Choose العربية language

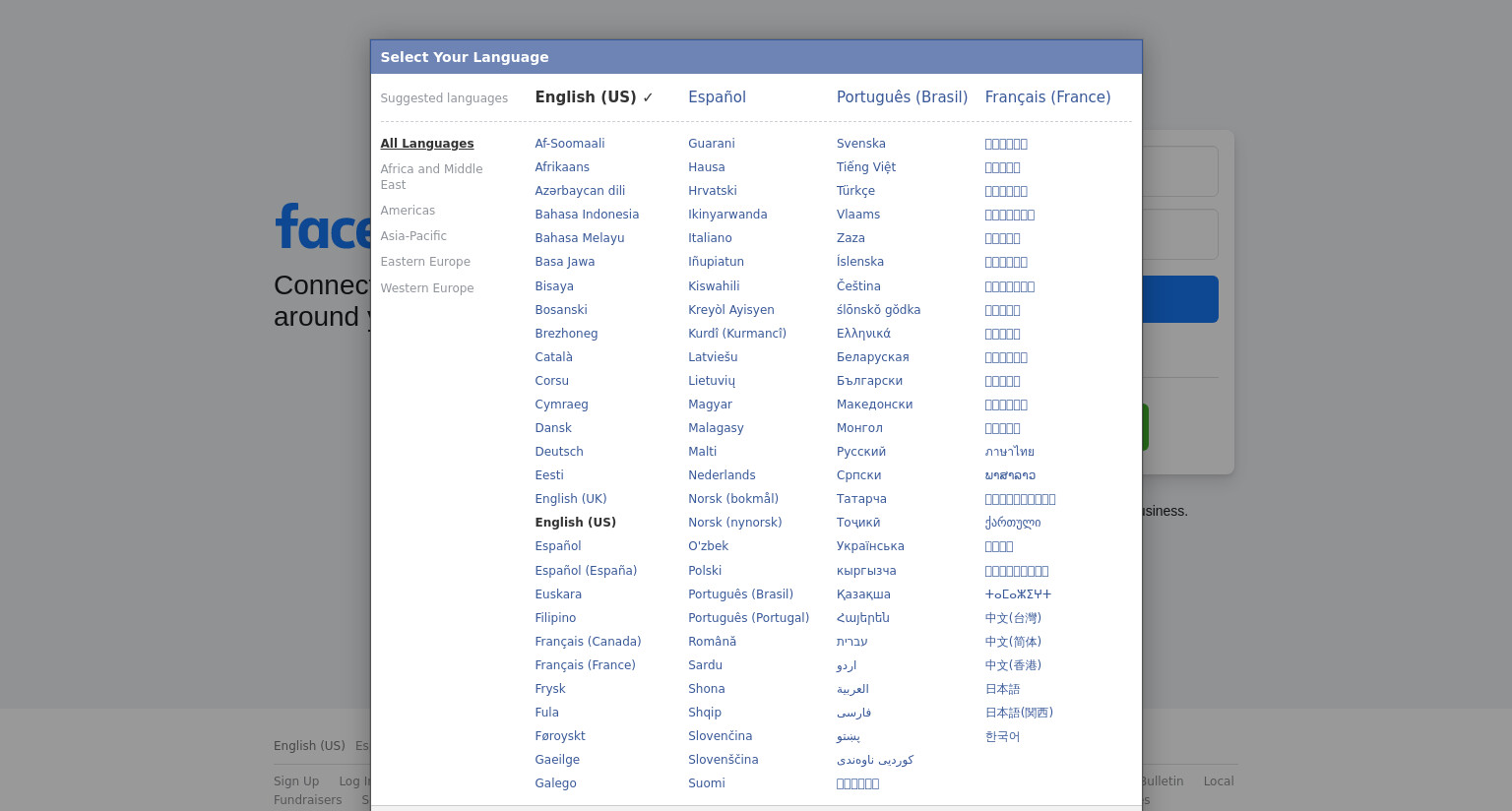[x=852, y=689]
